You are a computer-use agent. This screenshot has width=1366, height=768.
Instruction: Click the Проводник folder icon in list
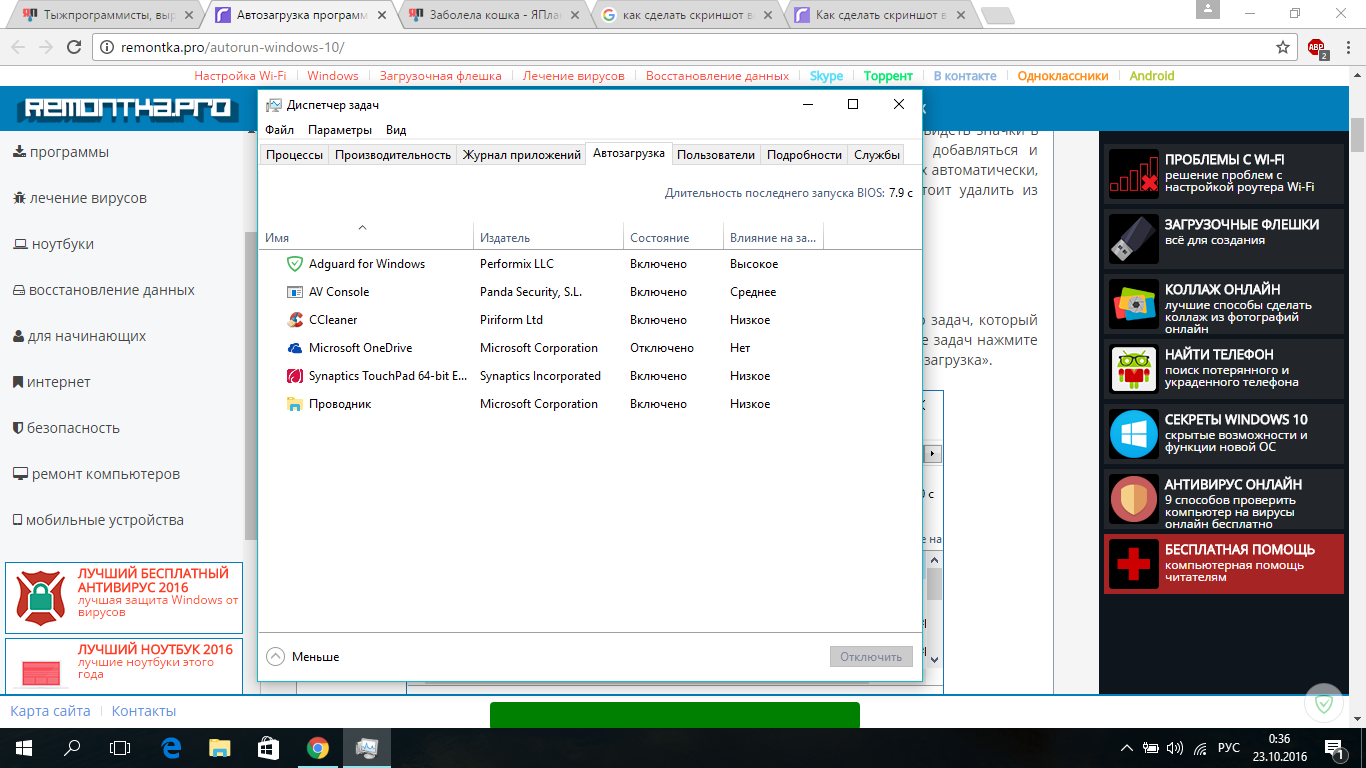point(295,404)
